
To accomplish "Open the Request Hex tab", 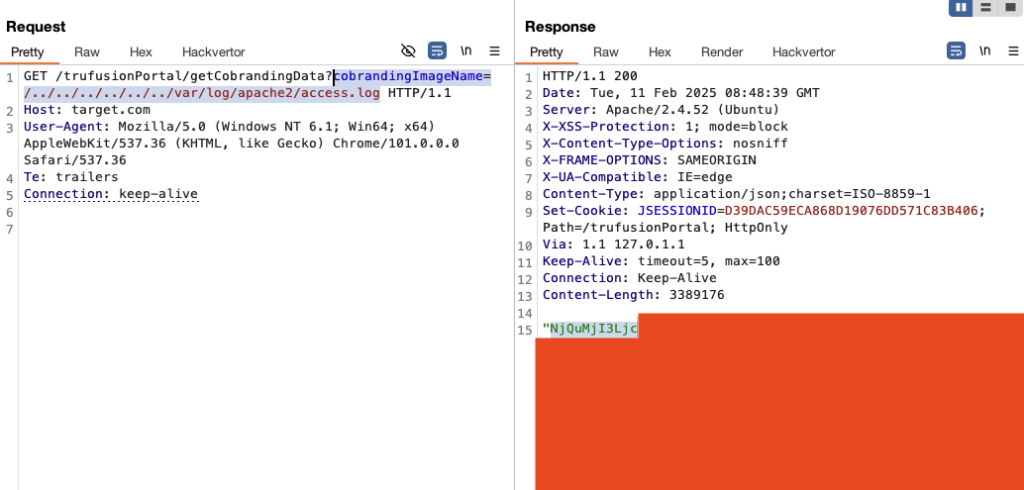I will pos(141,52).
